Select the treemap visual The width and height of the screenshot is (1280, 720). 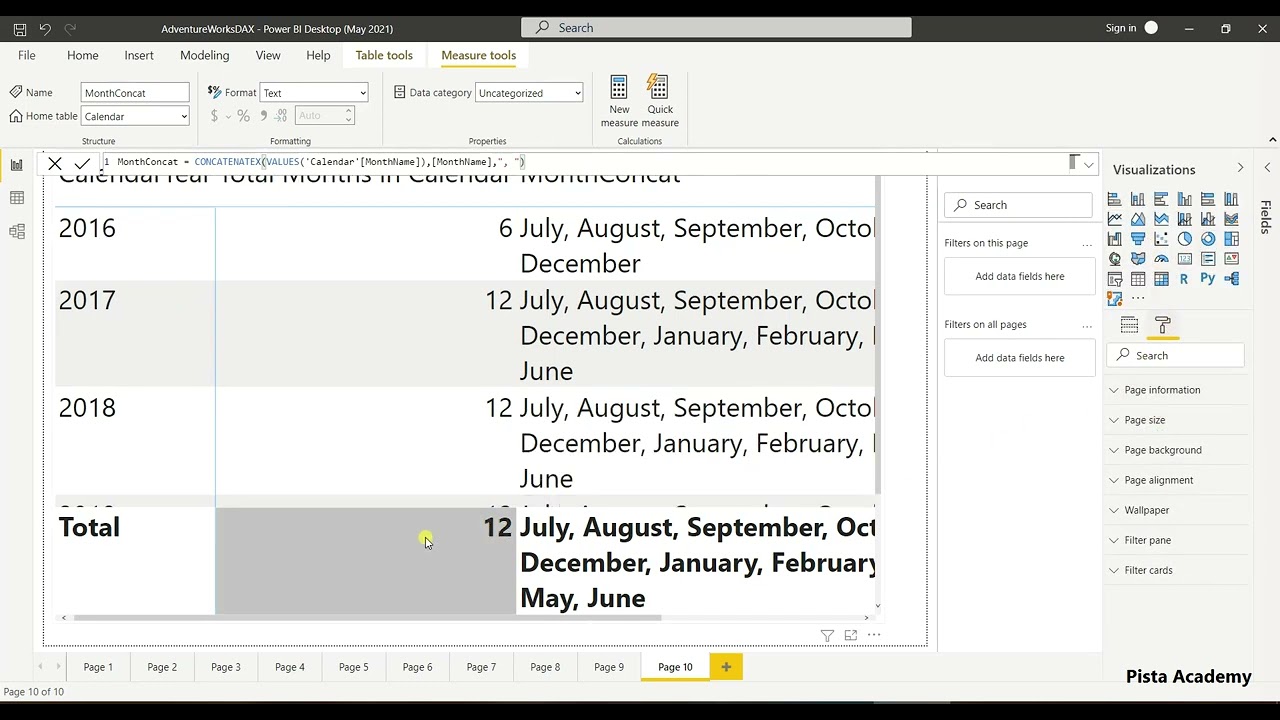click(x=1231, y=239)
